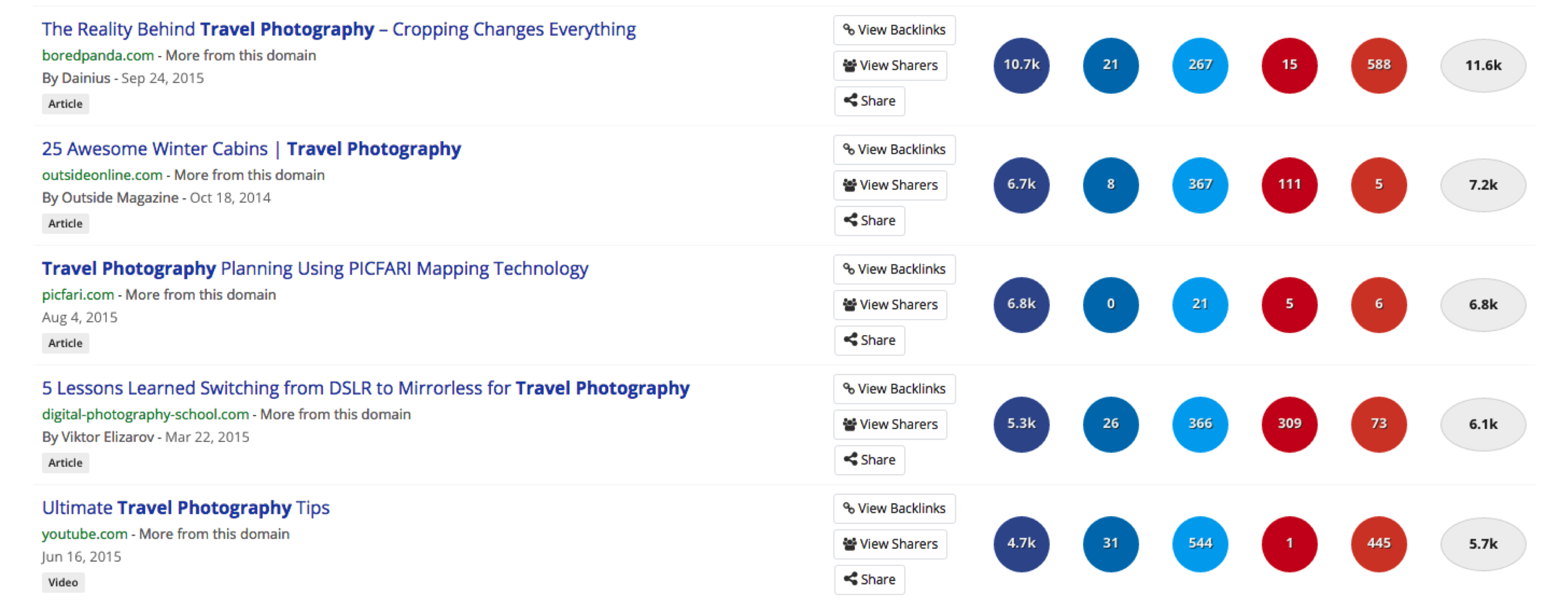The width and height of the screenshot is (1568, 603).
Task: Open '5 Lessons Learned Switching from DSLR' link
Action: click(x=365, y=388)
